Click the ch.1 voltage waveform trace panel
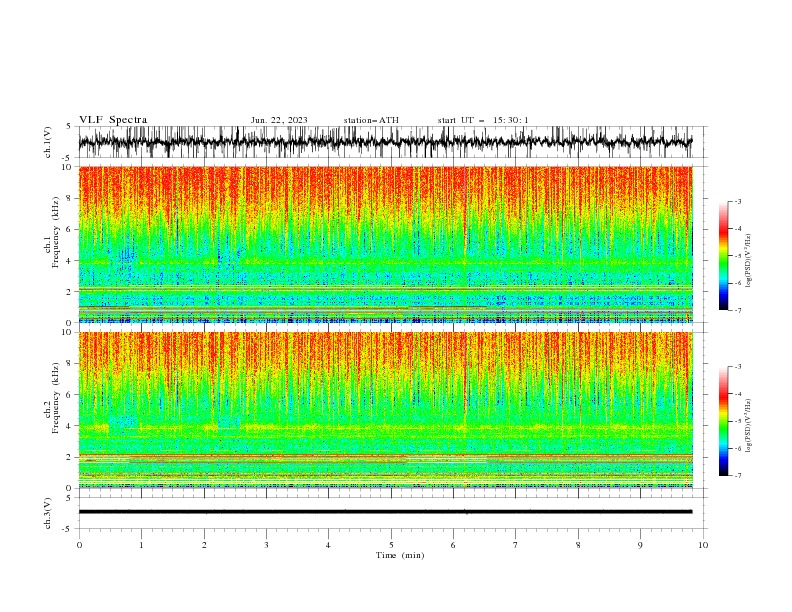The image size is (792, 612). pos(385,142)
